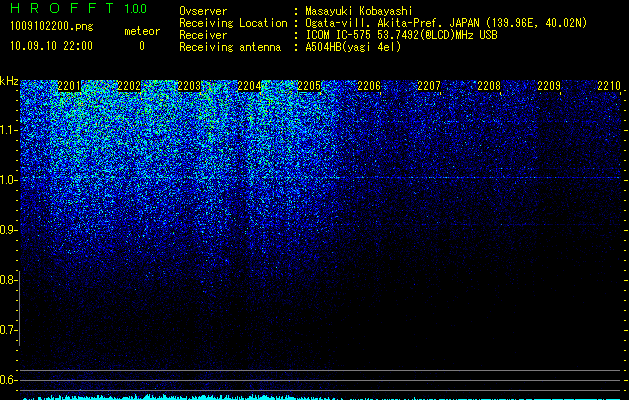The image size is (629, 400).
Task: Click the 0.9 kHz axis label
Action: (x=9, y=230)
